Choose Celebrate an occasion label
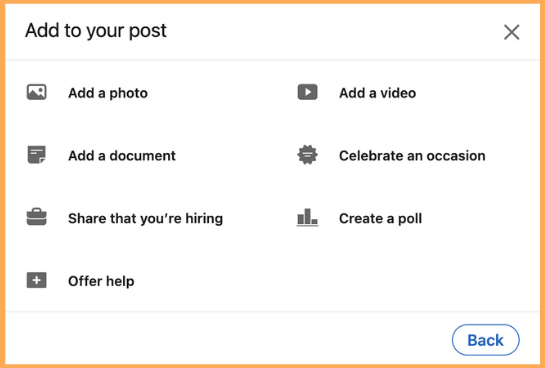Viewport: 545px width, 368px height. (x=412, y=156)
